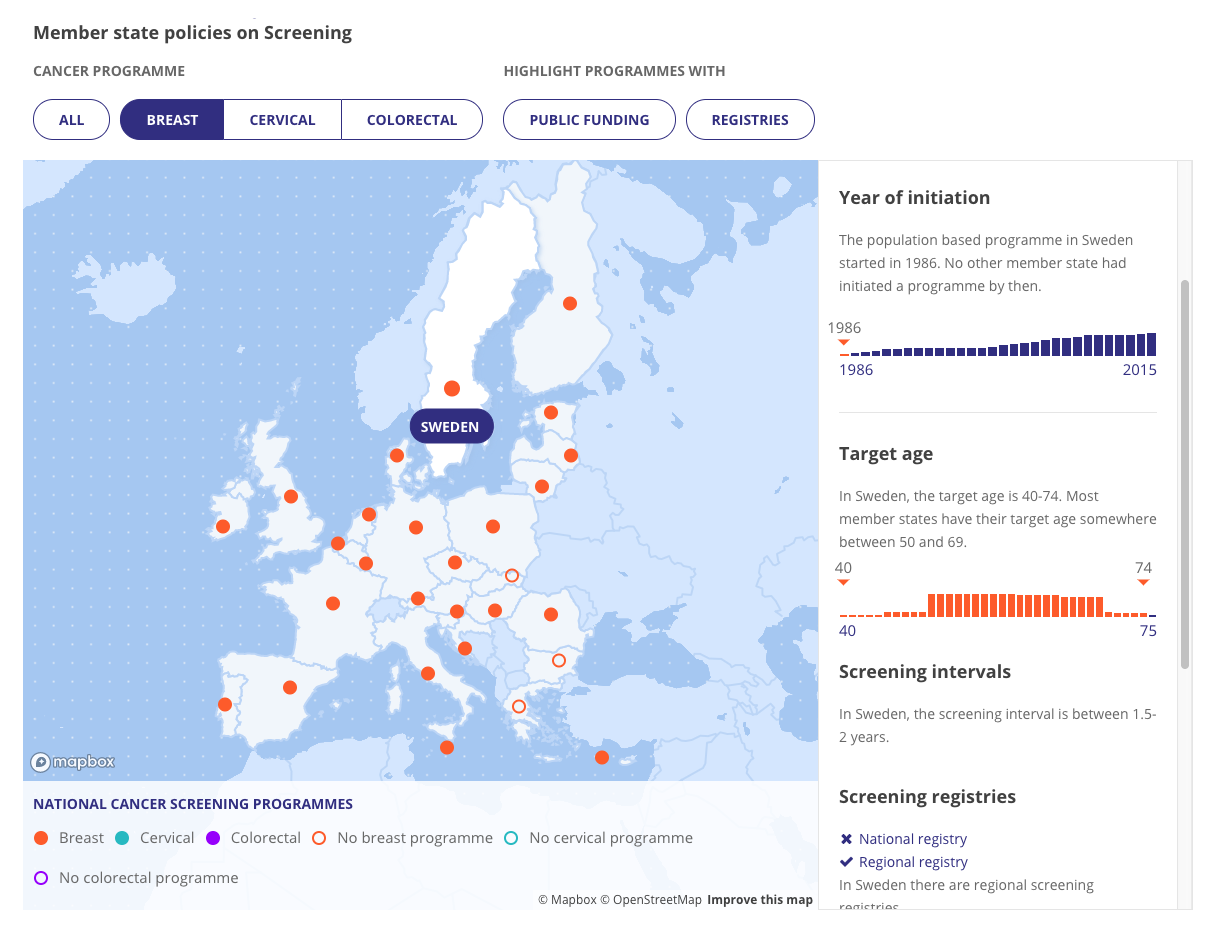Click the Ireland marker dot

point(223,526)
